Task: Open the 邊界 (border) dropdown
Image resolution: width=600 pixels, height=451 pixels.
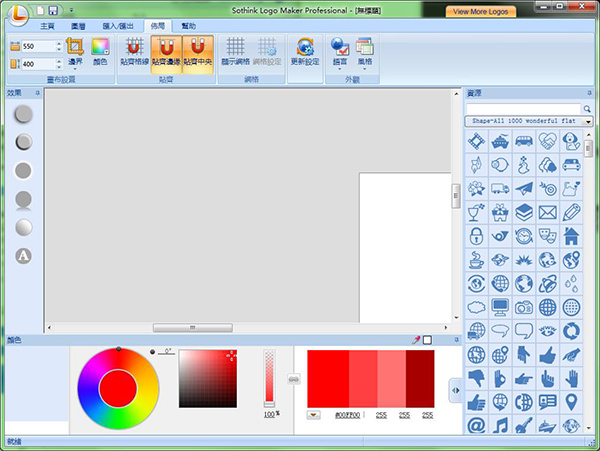Action: coord(75,54)
